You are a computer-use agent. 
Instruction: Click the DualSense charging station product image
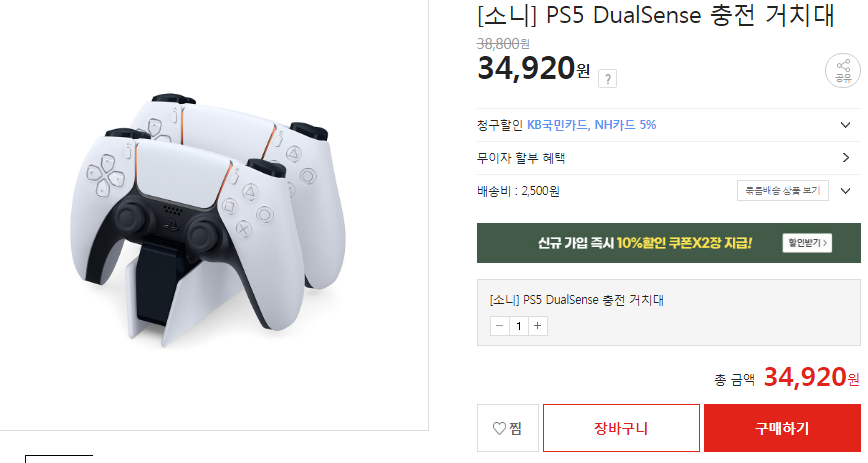(x=209, y=221)
